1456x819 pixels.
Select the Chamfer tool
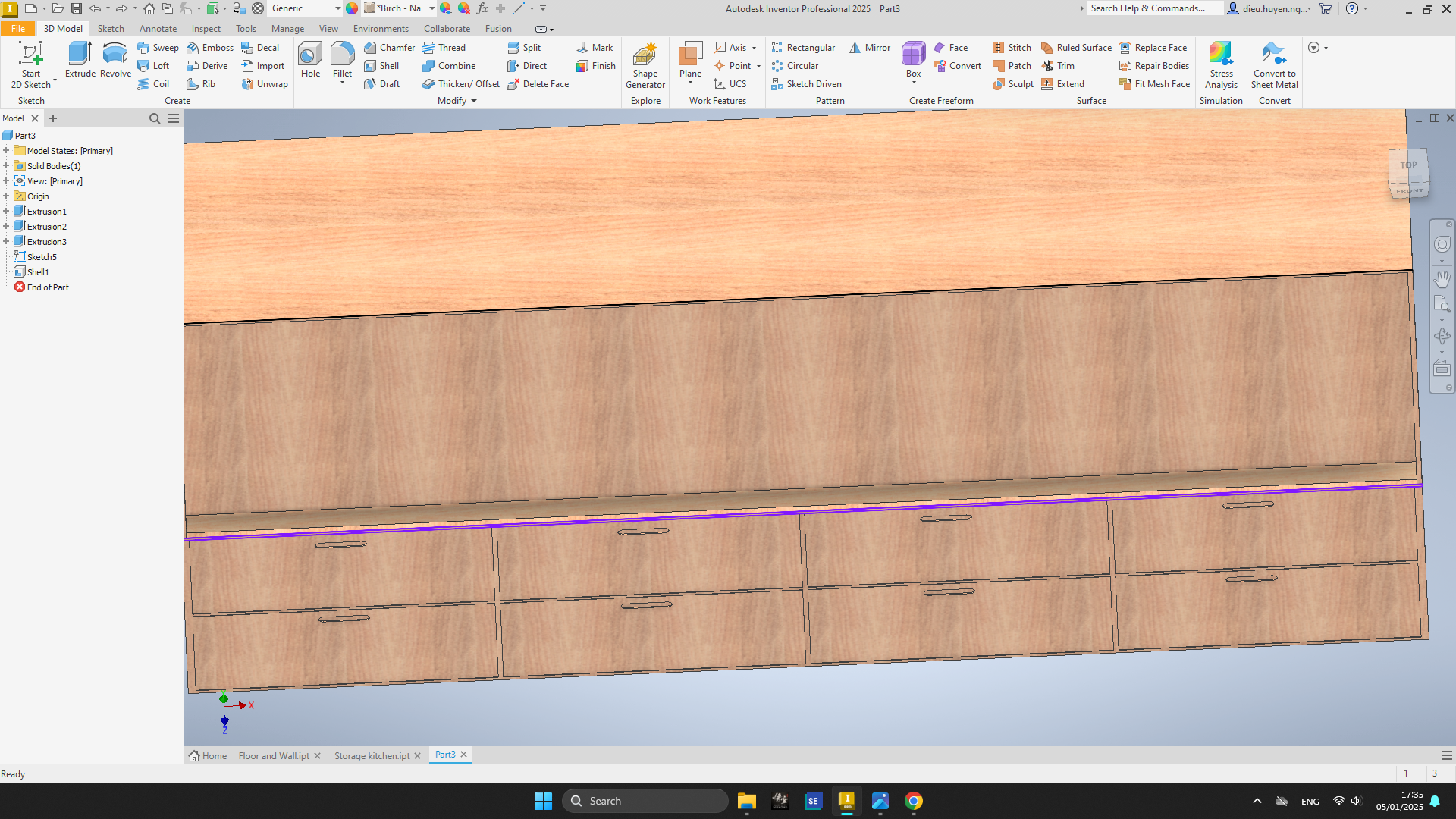click(x=389, y=47)
